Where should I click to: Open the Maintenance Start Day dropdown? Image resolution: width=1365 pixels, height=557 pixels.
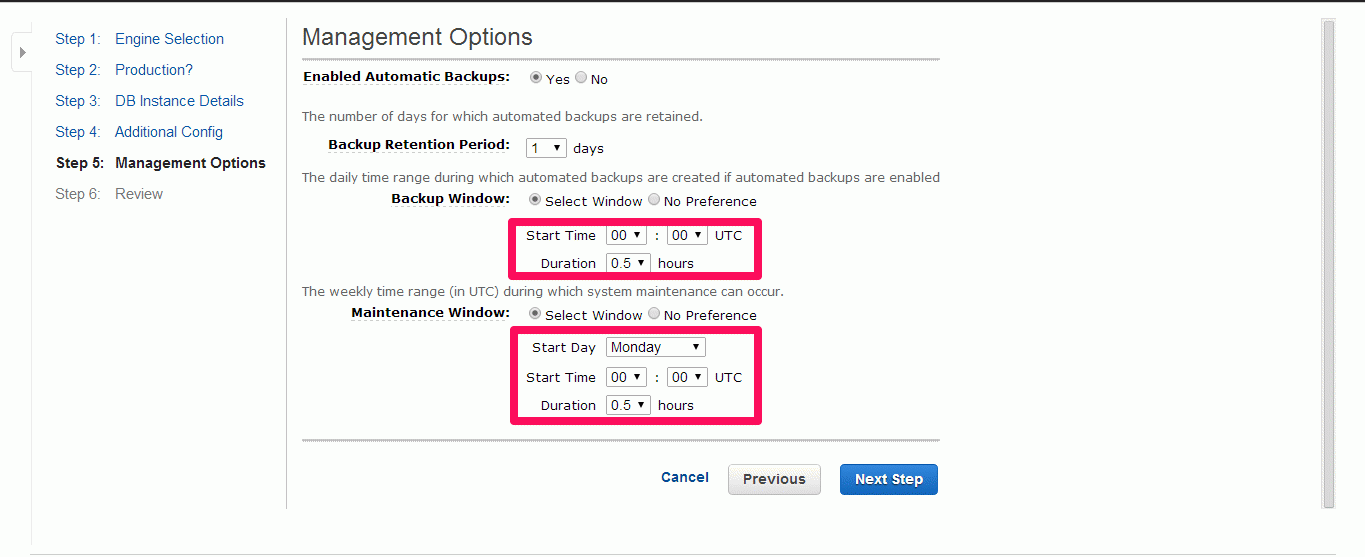656,347
